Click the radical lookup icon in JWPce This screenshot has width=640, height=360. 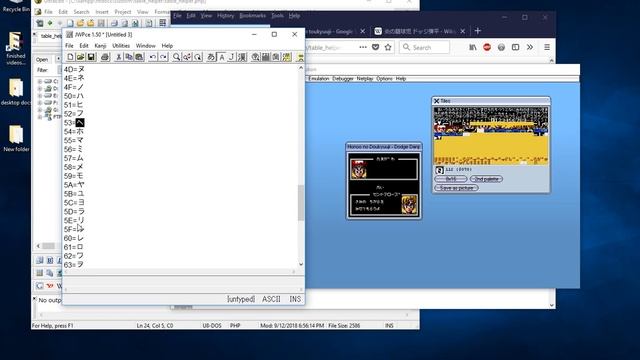(x=266, y=57)
